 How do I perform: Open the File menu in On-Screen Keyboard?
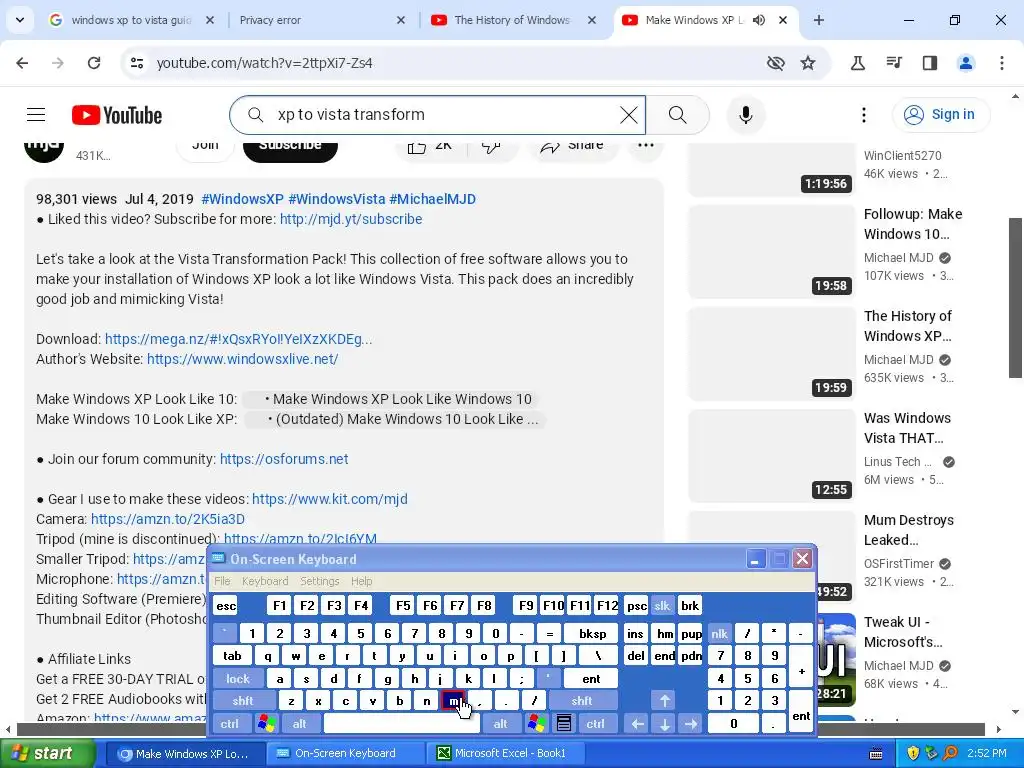[222, 581]
